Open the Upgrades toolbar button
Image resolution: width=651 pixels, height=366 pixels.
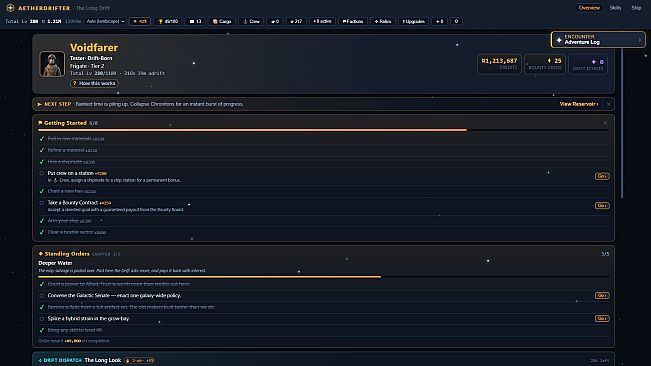click(x=414, y=21)
